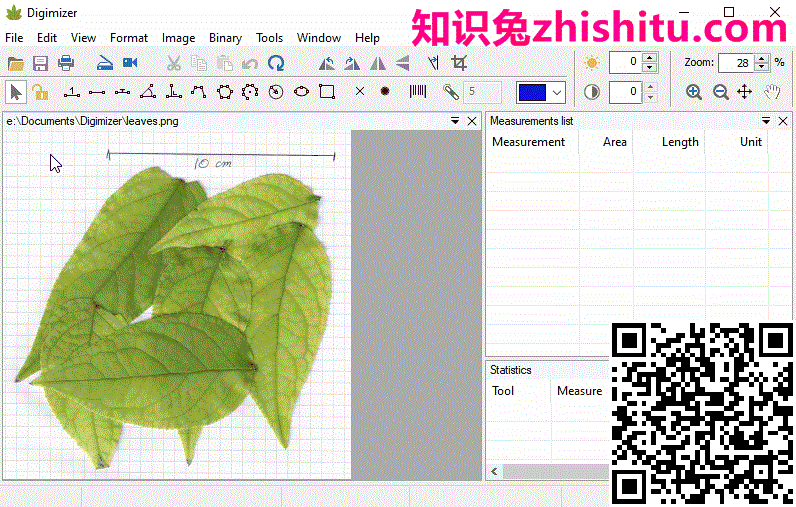Click the brightness sun icon
This screenshot has height=507, width=796.
(x=591, y=63)
